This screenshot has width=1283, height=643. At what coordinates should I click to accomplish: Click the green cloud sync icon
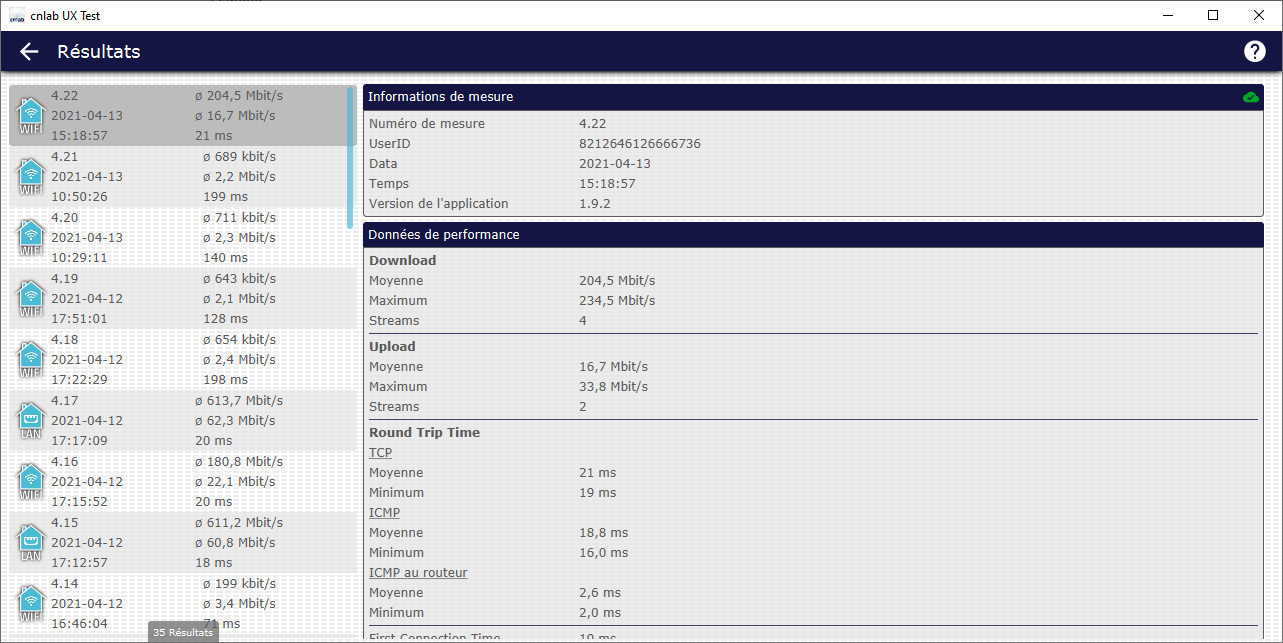tap(1250, 97)
